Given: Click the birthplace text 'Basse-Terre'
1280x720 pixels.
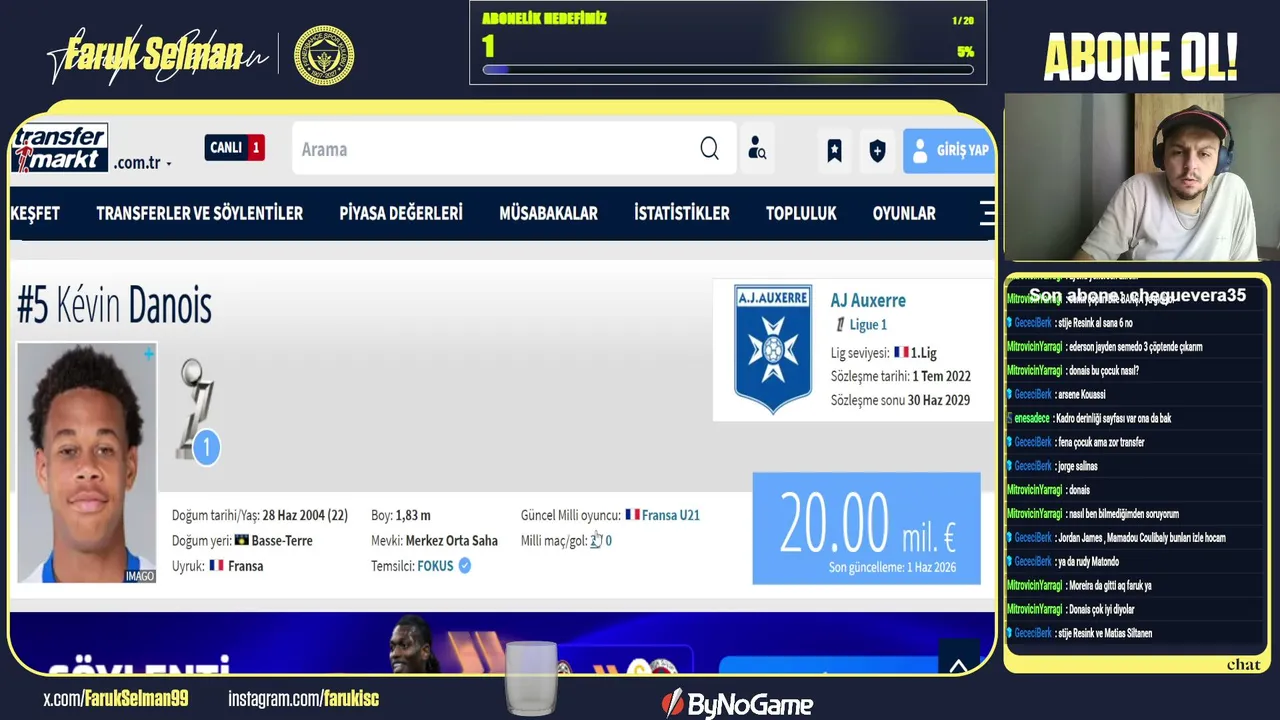Looking at the screenshot, I should coord(282,541).
